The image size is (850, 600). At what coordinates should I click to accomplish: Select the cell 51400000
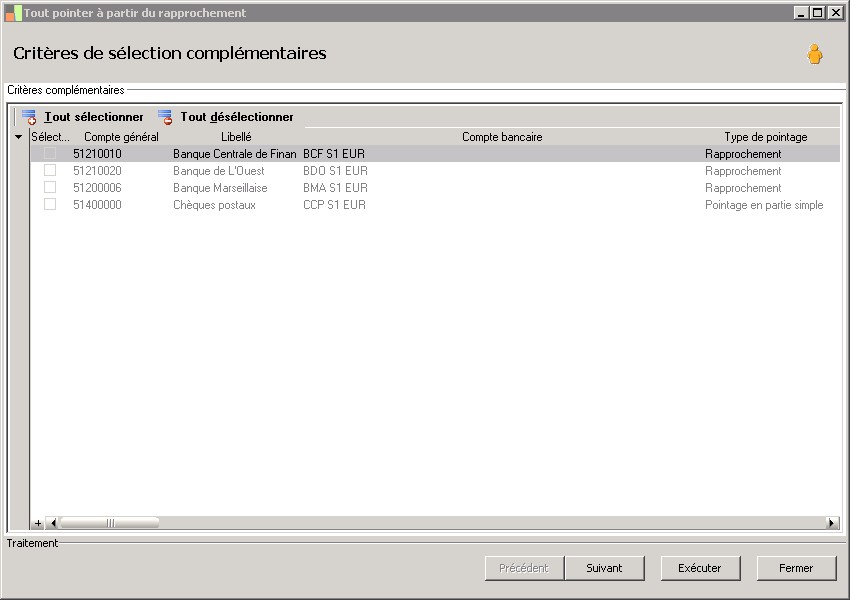[98, 205]
